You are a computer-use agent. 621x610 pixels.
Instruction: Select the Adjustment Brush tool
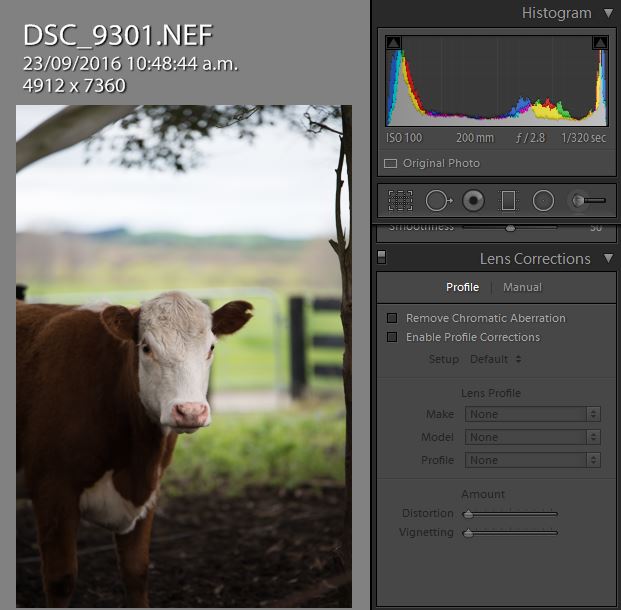pyautogui.click(x=589, y=200)
